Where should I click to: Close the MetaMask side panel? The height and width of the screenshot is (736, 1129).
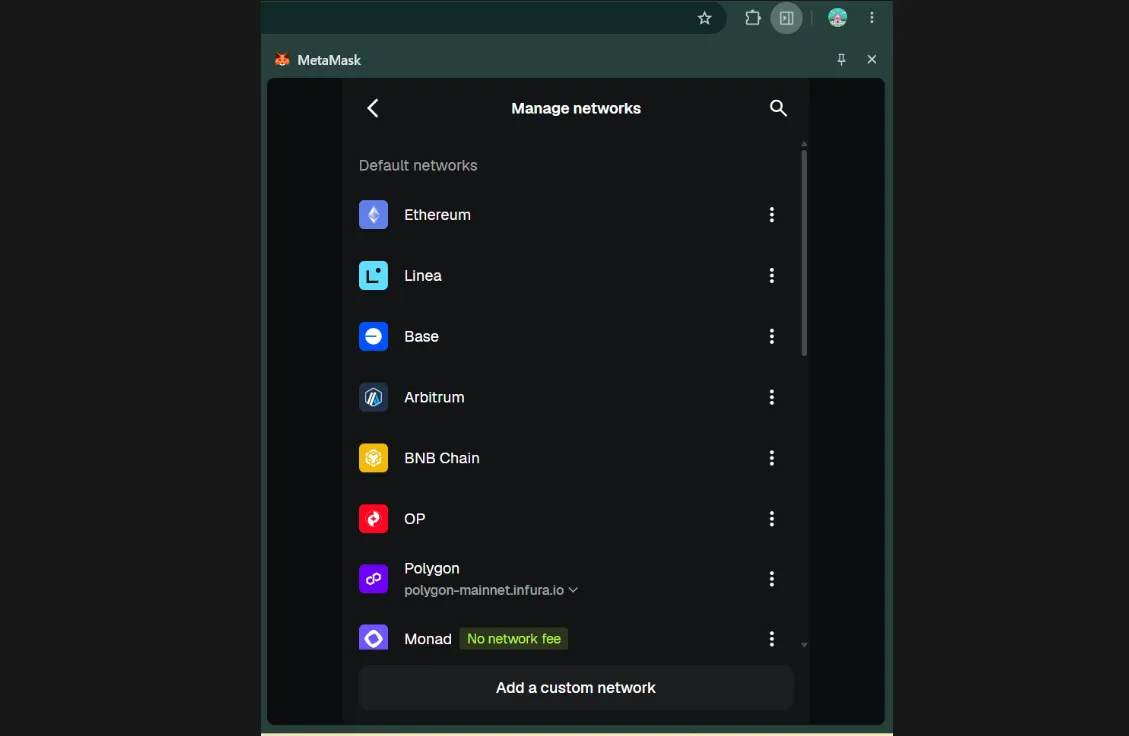tap(871, 60)
